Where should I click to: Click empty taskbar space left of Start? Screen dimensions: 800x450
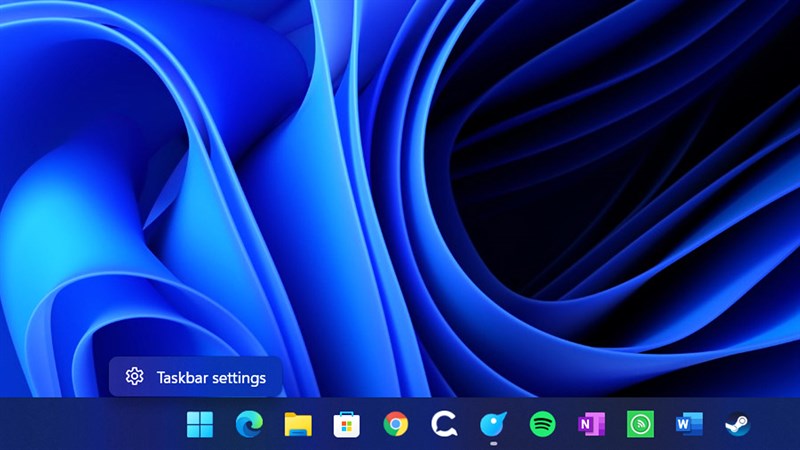pyautogui.click(x=90, y=425)
